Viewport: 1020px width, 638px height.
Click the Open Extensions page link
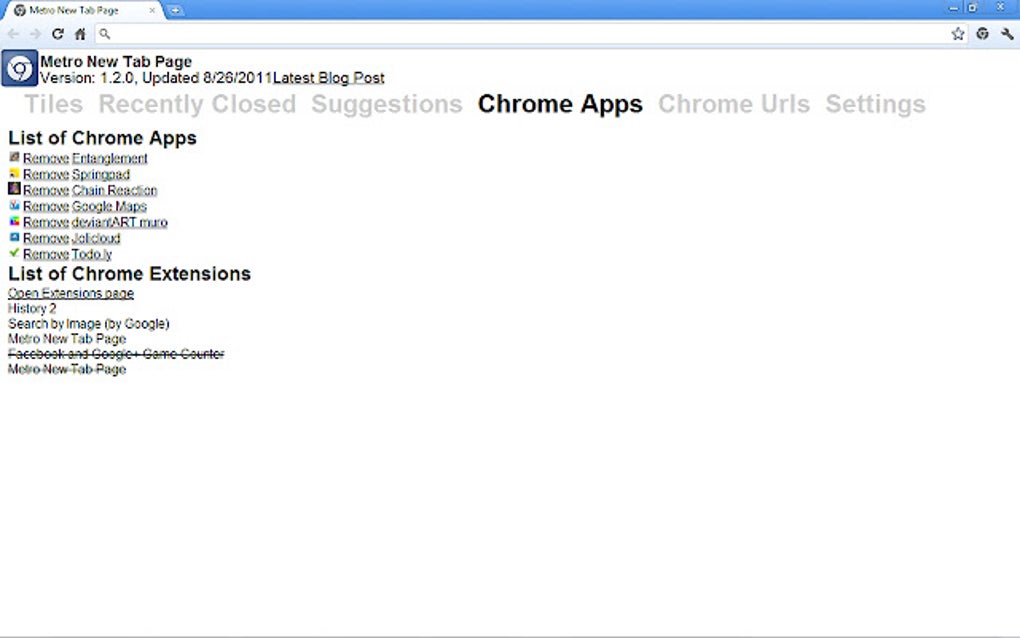pos(70,293)
